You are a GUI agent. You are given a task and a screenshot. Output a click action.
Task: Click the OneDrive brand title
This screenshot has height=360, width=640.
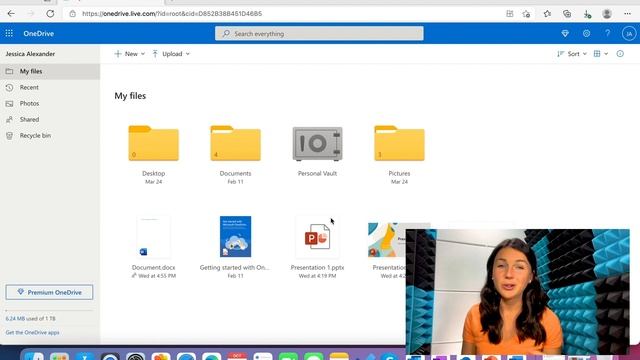[x=38, y=33]
